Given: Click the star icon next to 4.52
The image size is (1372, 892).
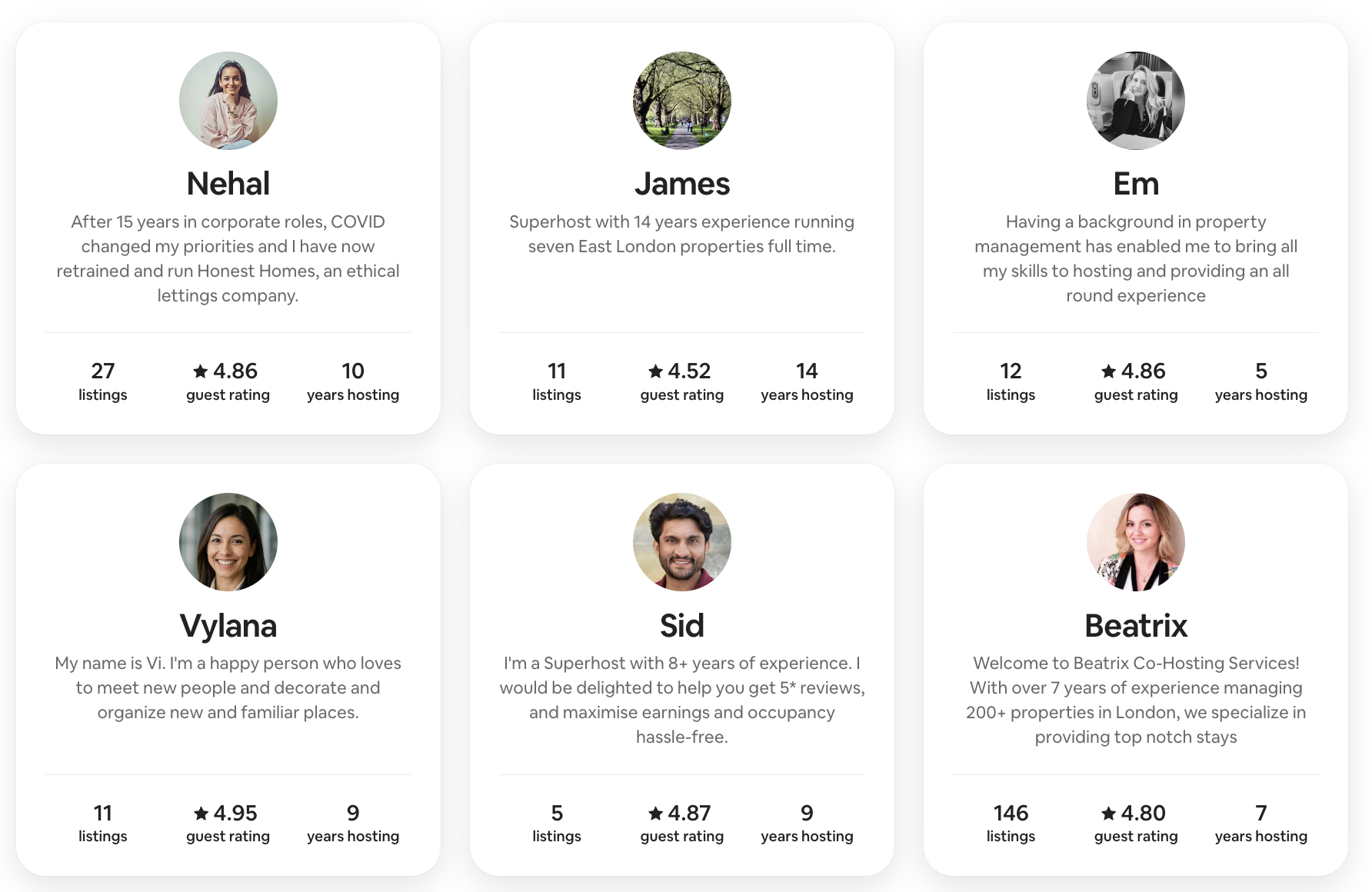Looking at the screenshot, I should [655, 371].
